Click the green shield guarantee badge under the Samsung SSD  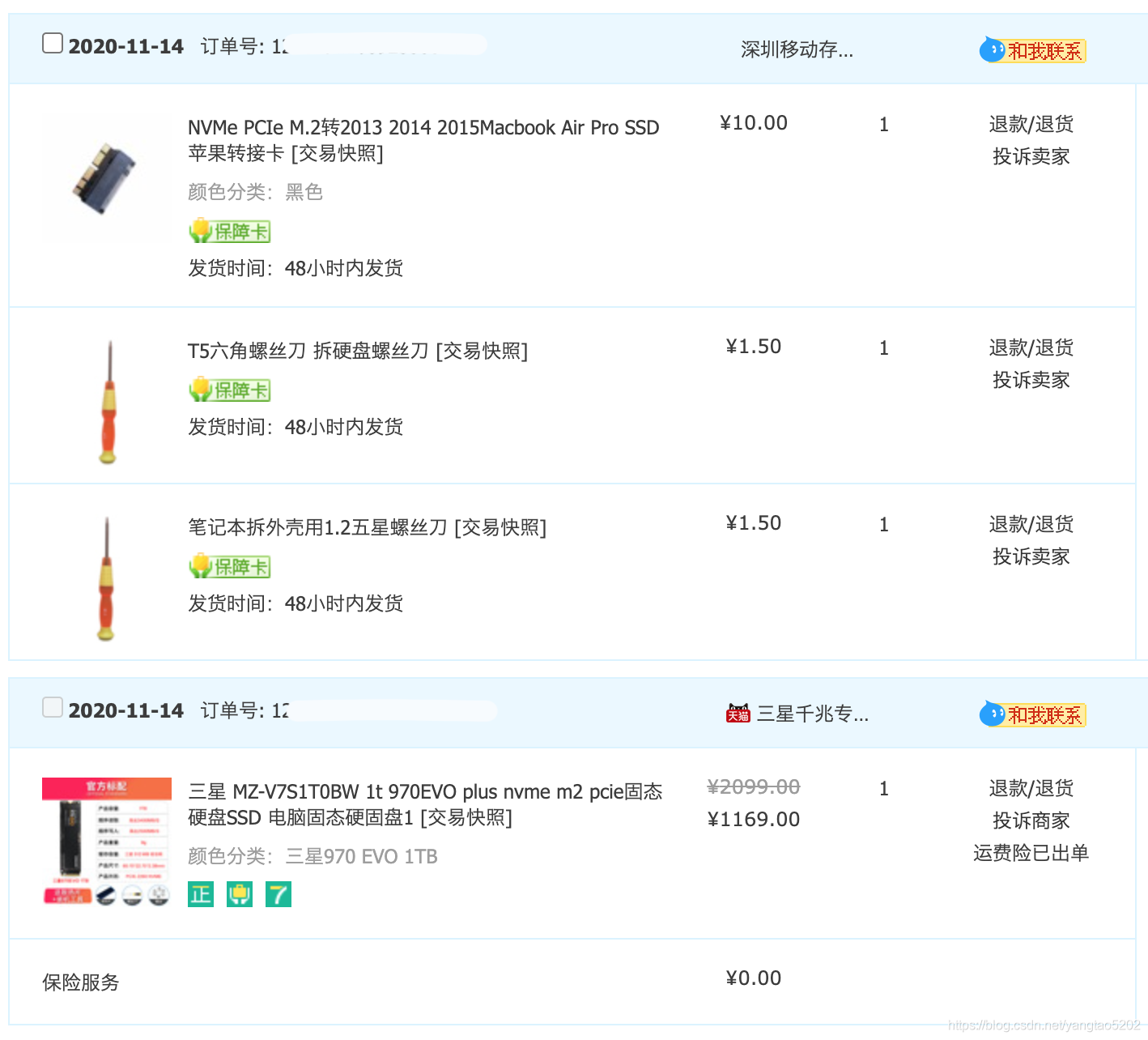[x=240, y=894]
